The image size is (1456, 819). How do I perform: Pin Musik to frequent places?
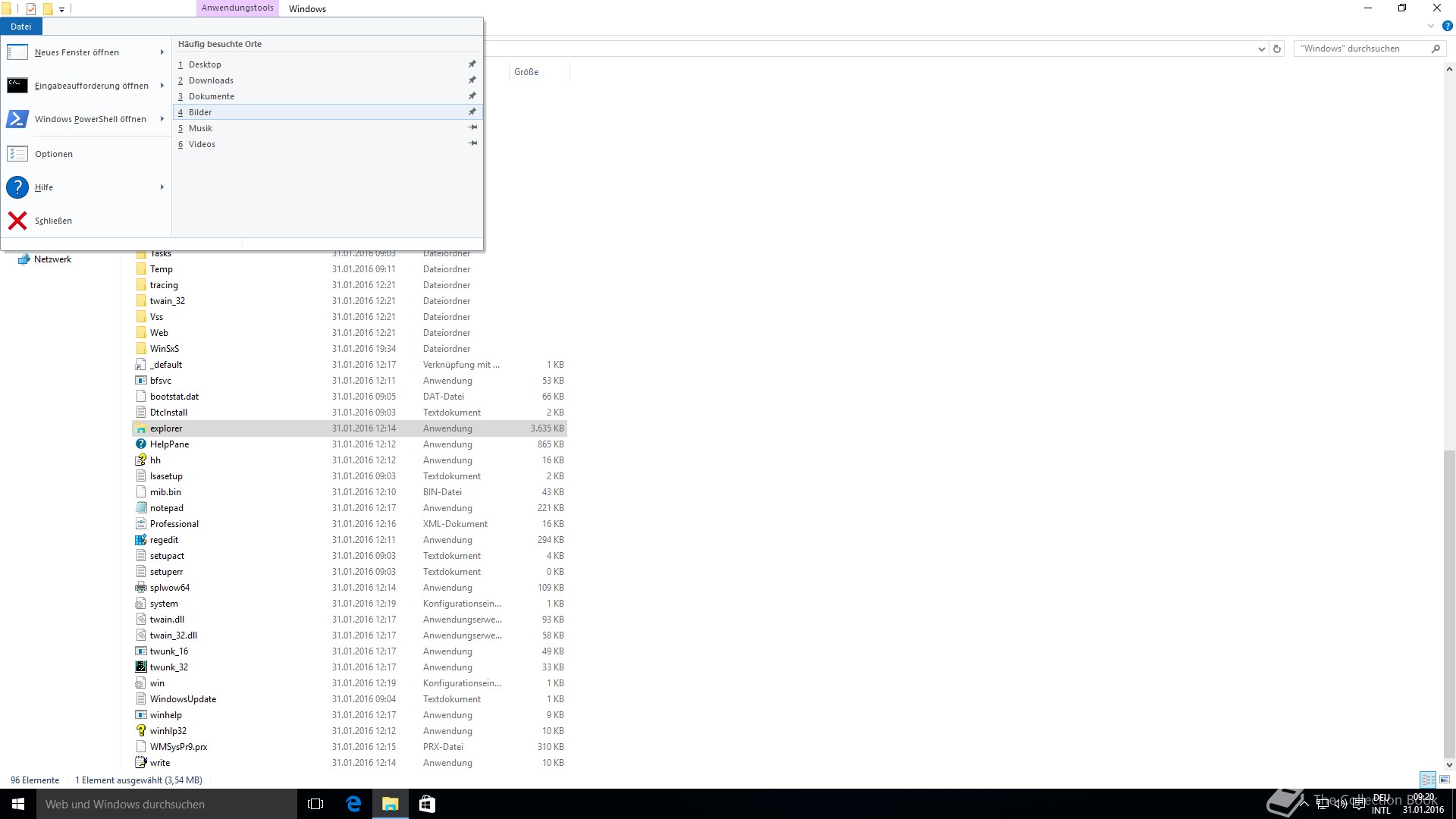tap(472, 128)
